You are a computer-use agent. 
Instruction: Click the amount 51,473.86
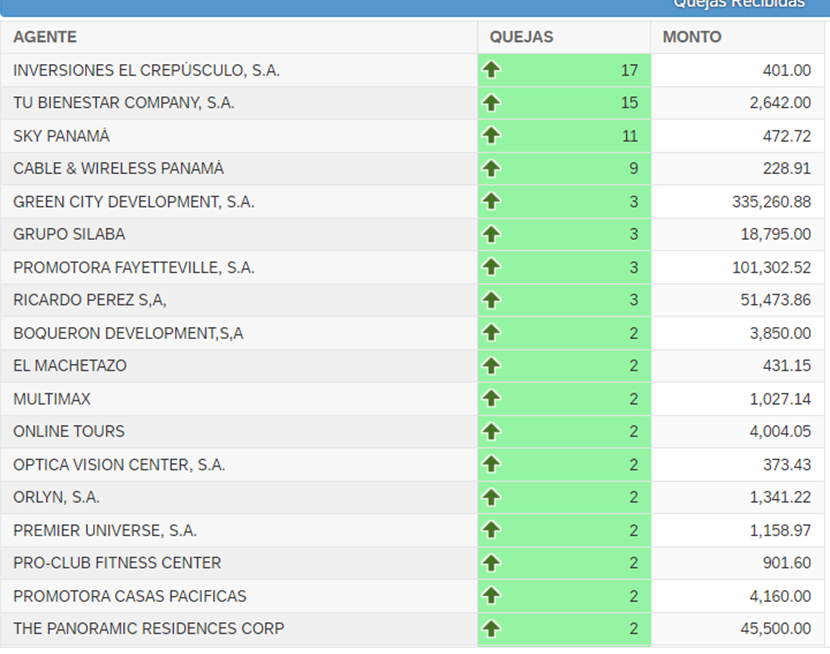[775, 300]
